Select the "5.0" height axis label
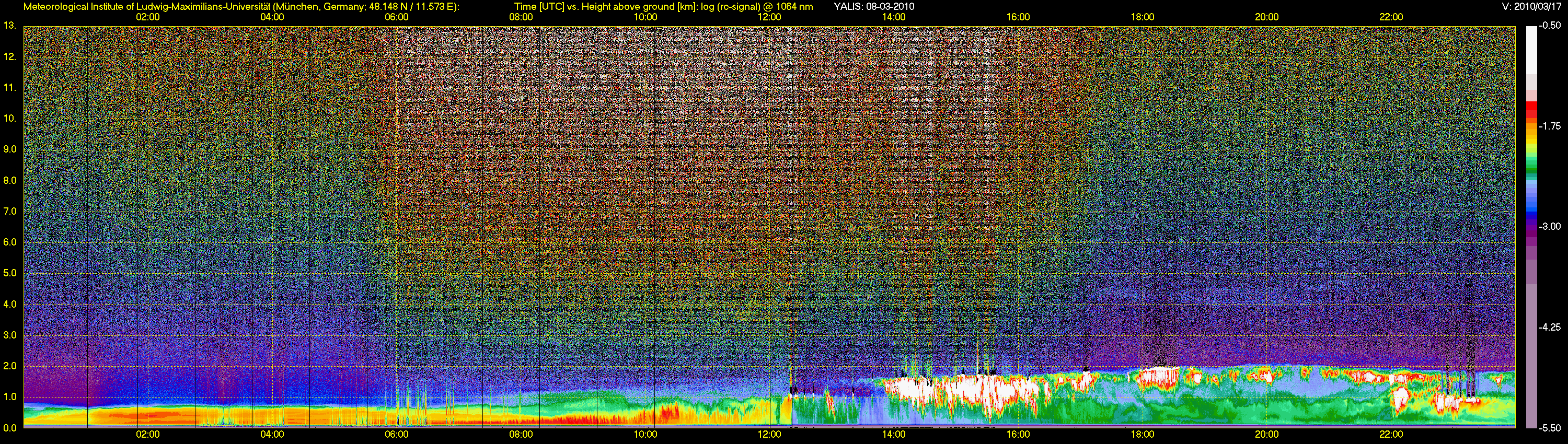 tap(10, 273)
